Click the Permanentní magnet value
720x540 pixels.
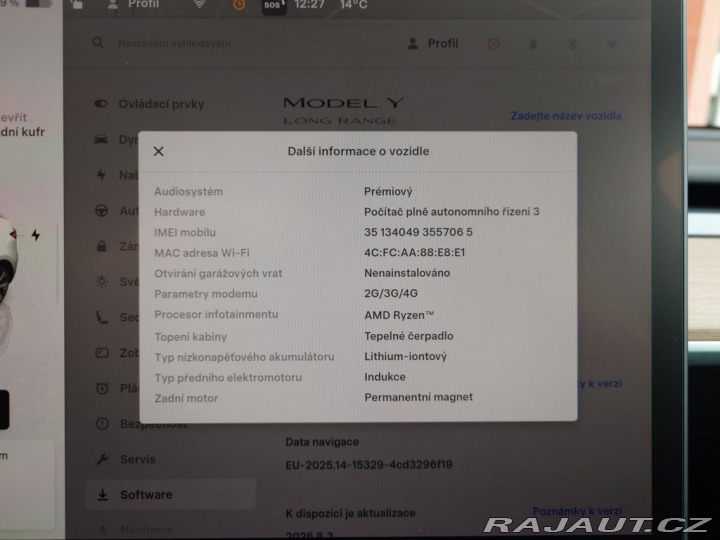pos(418,397)
